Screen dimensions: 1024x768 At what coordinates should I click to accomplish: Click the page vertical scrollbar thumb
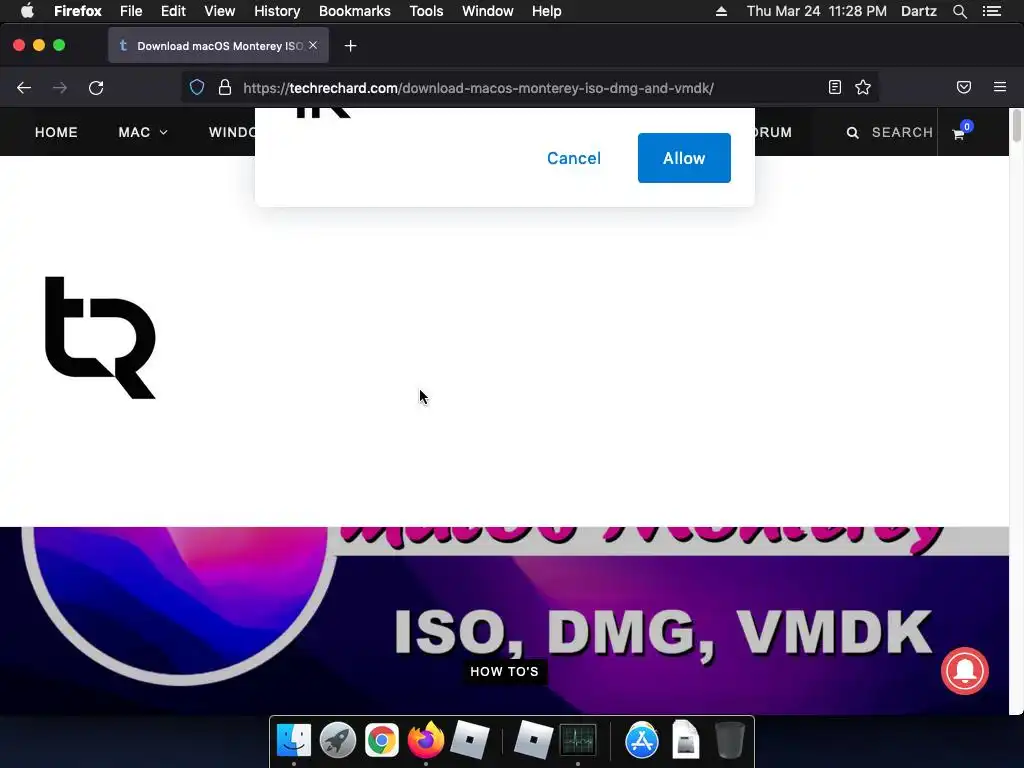(1016, 125)
